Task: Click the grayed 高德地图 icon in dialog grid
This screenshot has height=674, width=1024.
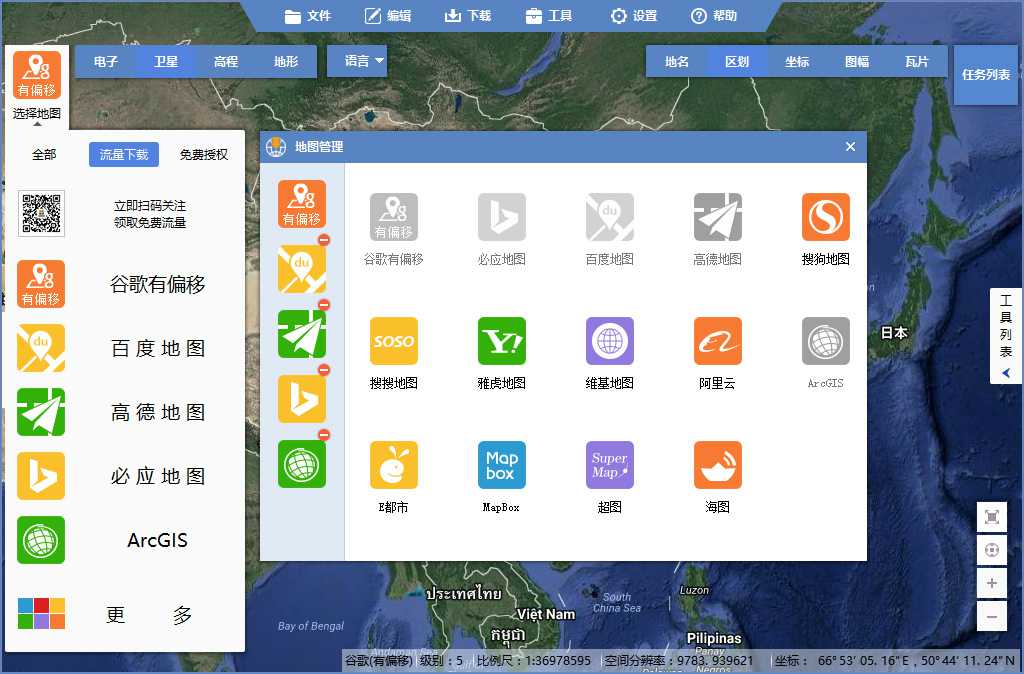Action: coord(718,217)
